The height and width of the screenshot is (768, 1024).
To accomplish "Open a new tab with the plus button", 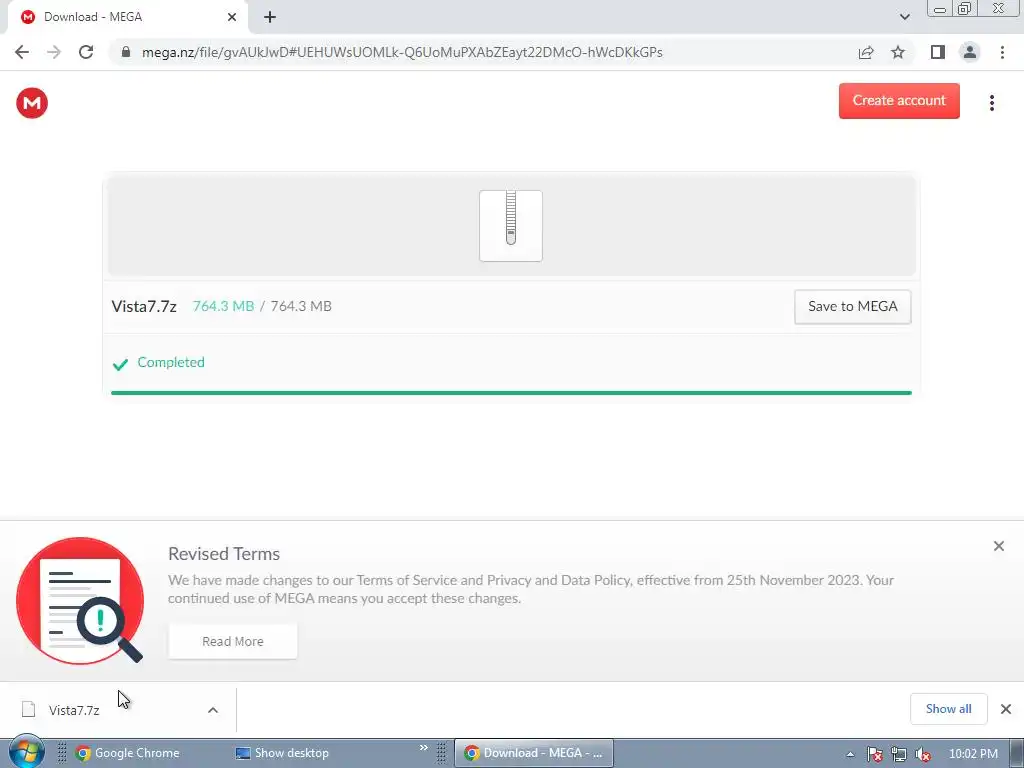I will 270,17.
